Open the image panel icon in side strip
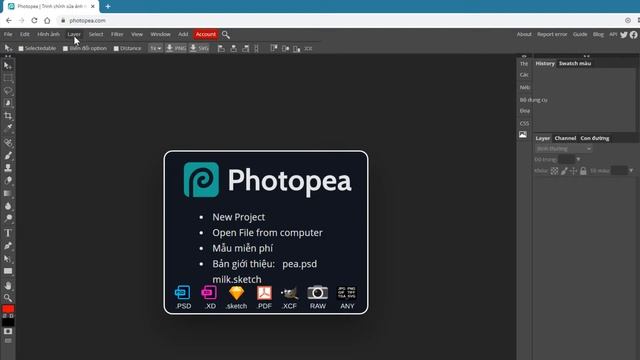The height and width of the screenshot is (360, 640). point(523,135)
